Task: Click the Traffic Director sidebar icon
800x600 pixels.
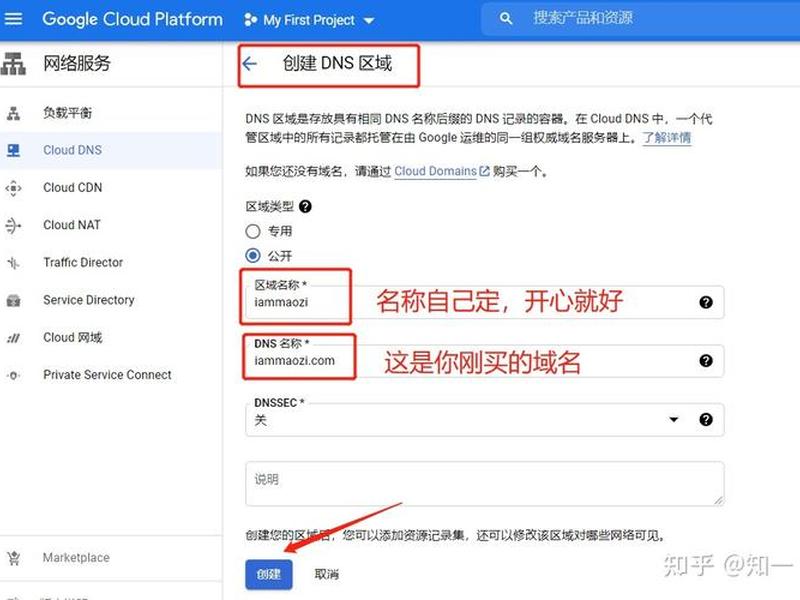Action: point(13,263)
